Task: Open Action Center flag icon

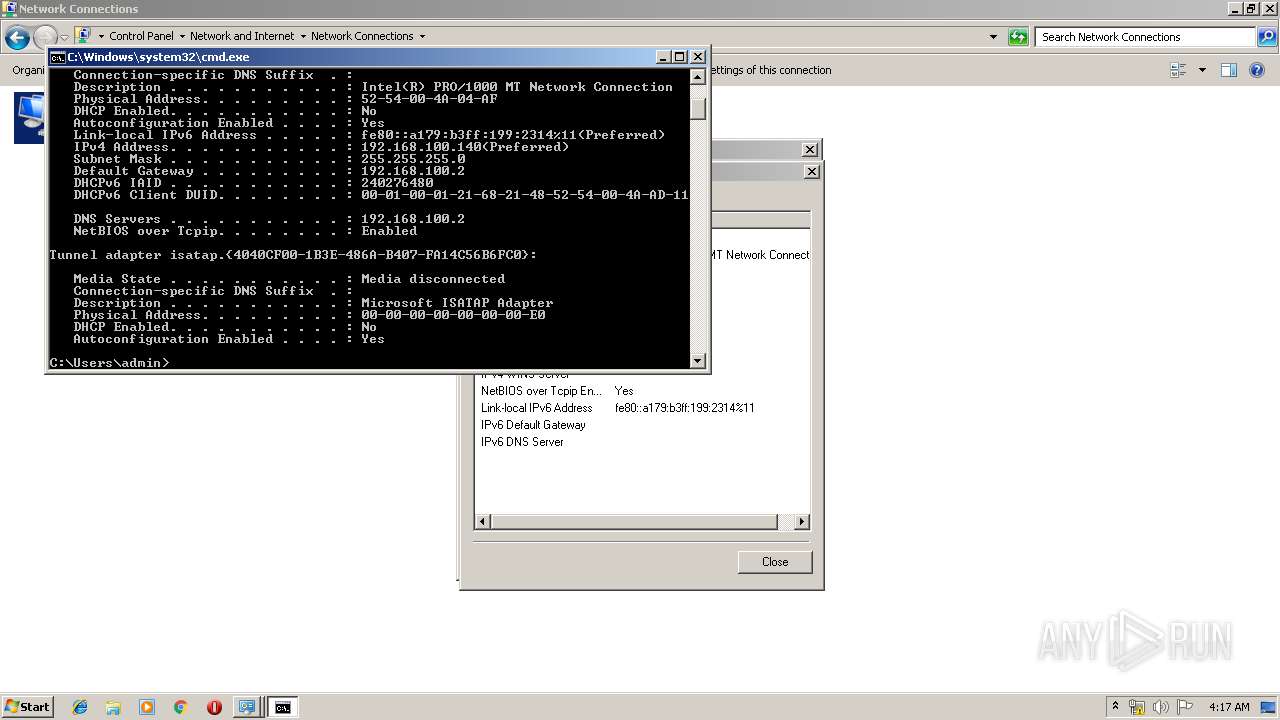Action: click(1185, 707)
